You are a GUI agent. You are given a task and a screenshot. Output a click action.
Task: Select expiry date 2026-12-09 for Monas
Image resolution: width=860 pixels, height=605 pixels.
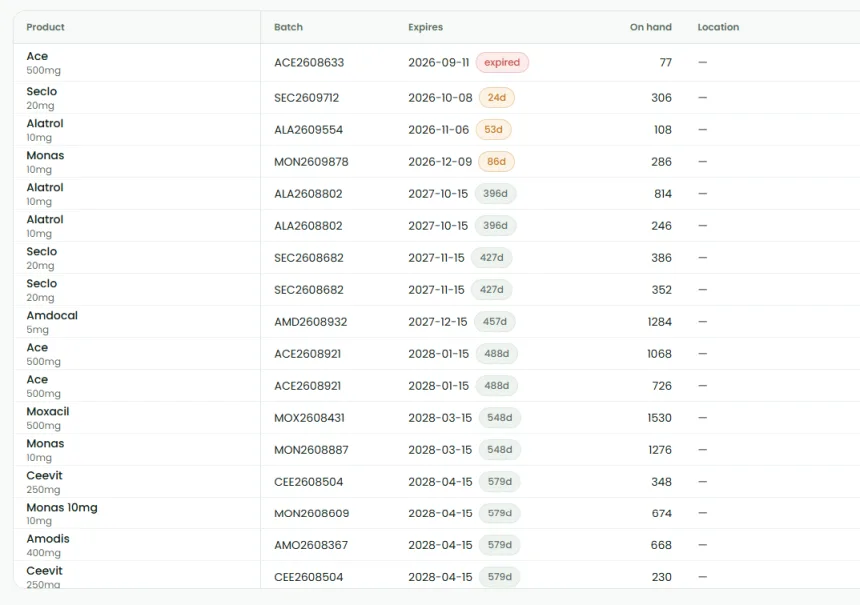point(440,162)
